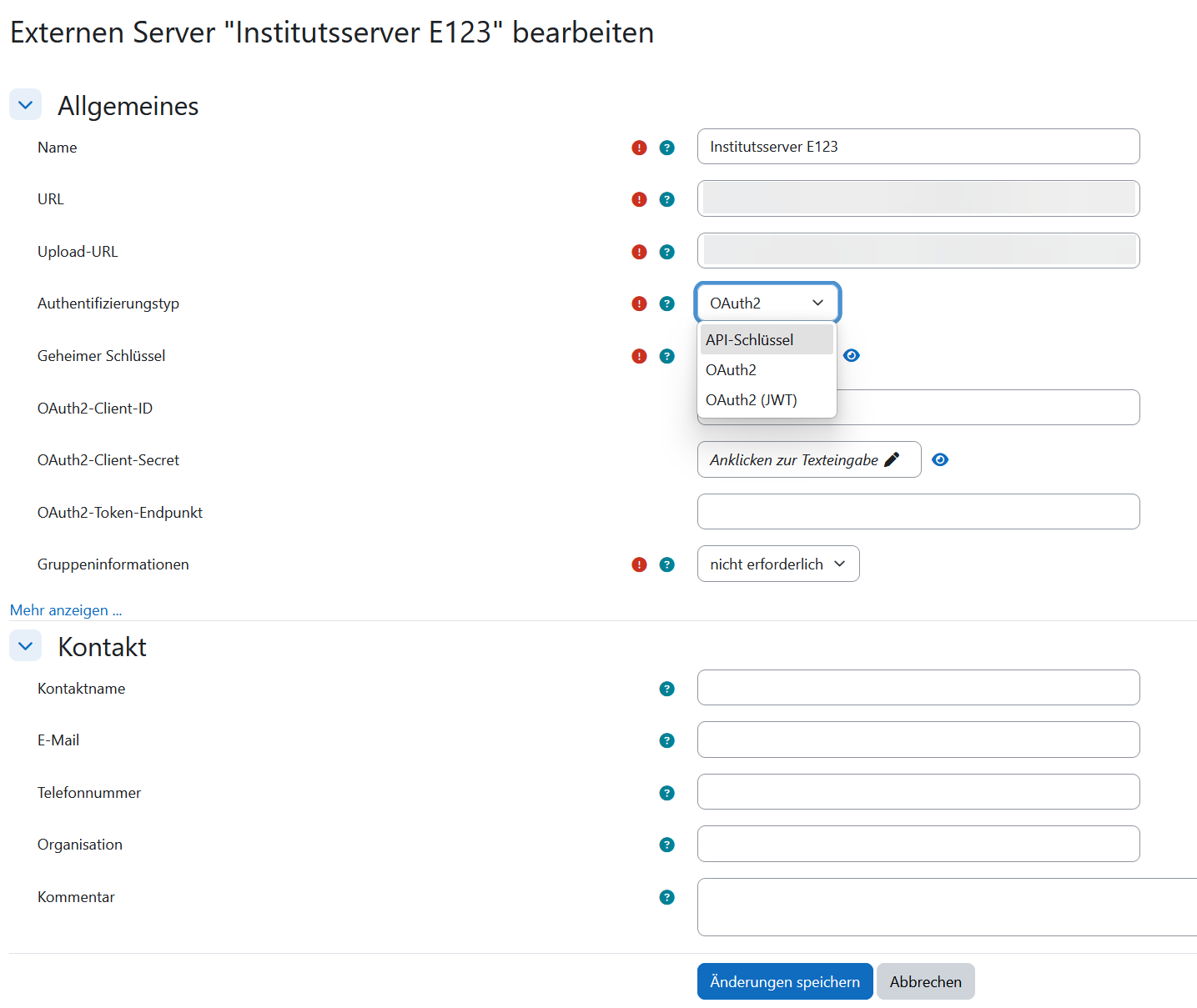The width and height of the screenshot is (1197, 1008).
Task: Close the Authentifizierungstyp dropdown
Action: [767, 303]
